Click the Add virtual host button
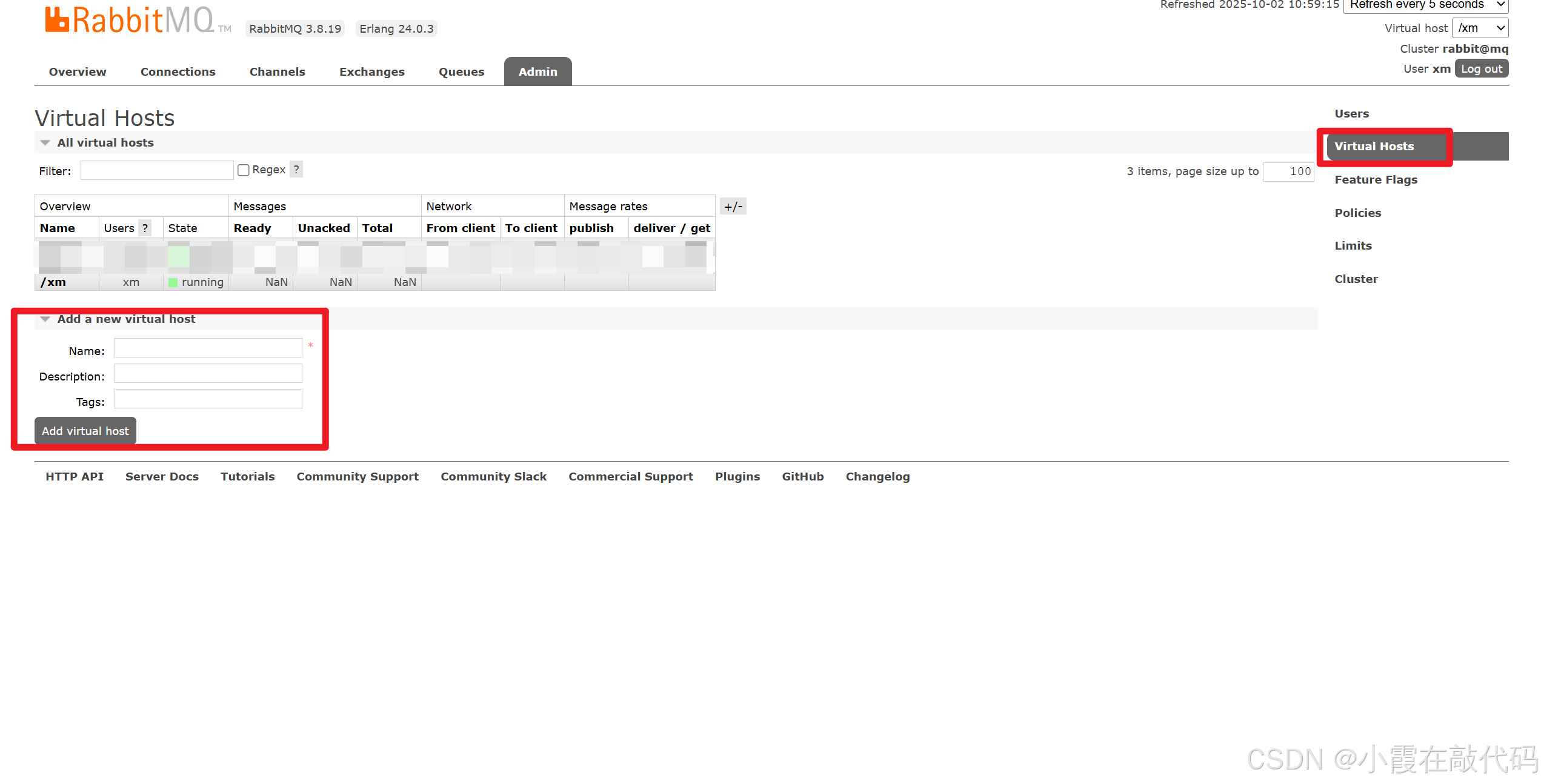This screenshot has width=1541, height=784. pyautogui.click(x=85, y=431)
